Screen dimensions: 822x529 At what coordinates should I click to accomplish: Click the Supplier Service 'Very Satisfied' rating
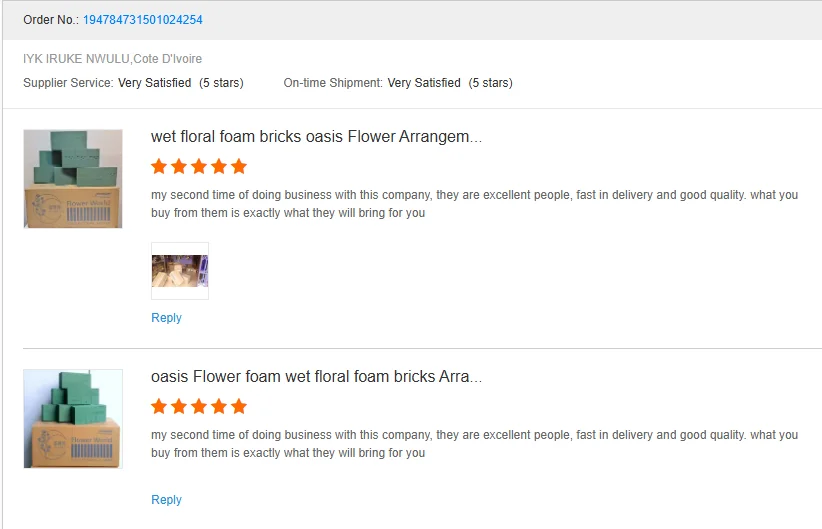[x=154, y=83]
